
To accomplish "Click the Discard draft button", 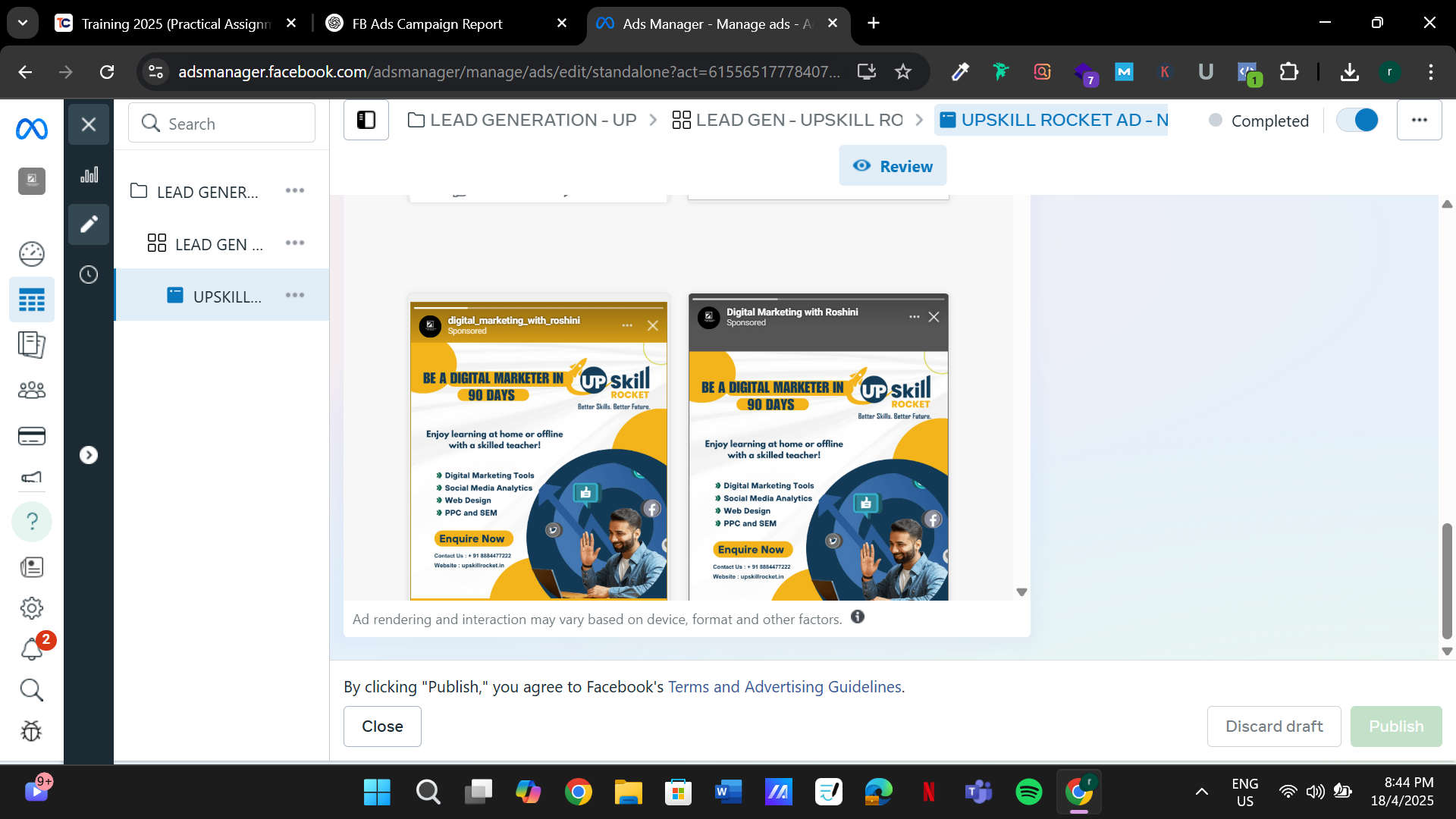I will 1274,726.
